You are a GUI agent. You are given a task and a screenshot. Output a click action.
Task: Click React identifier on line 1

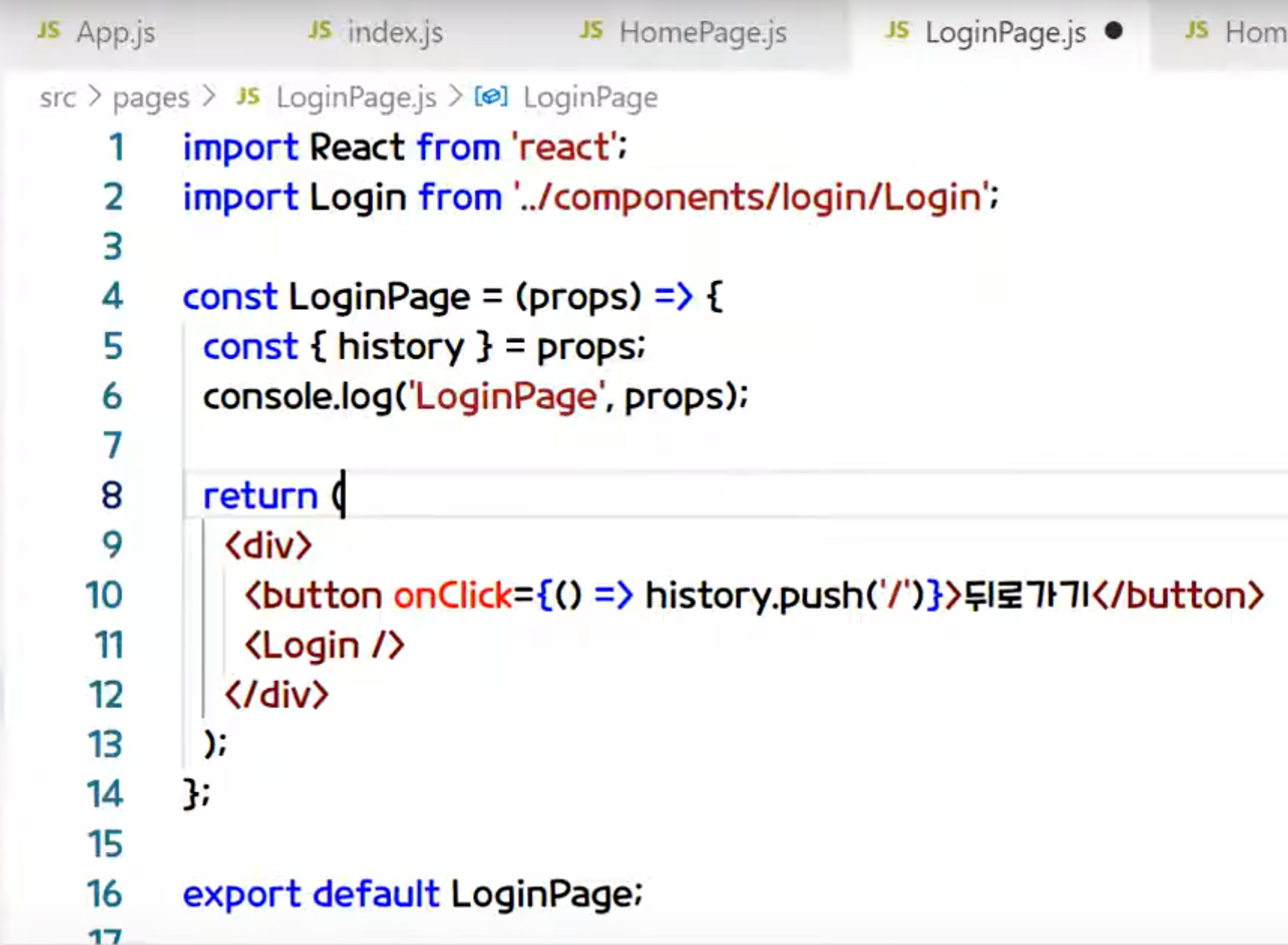(357, 148)
